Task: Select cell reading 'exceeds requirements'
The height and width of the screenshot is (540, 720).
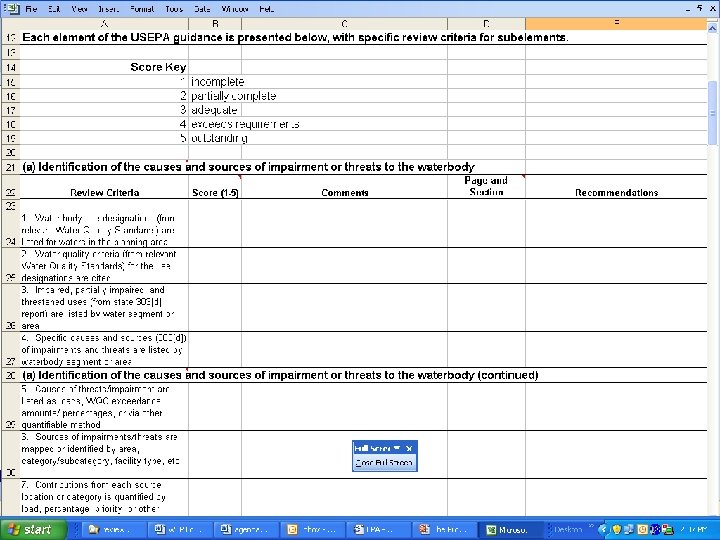Action: [x=215, y=124]
